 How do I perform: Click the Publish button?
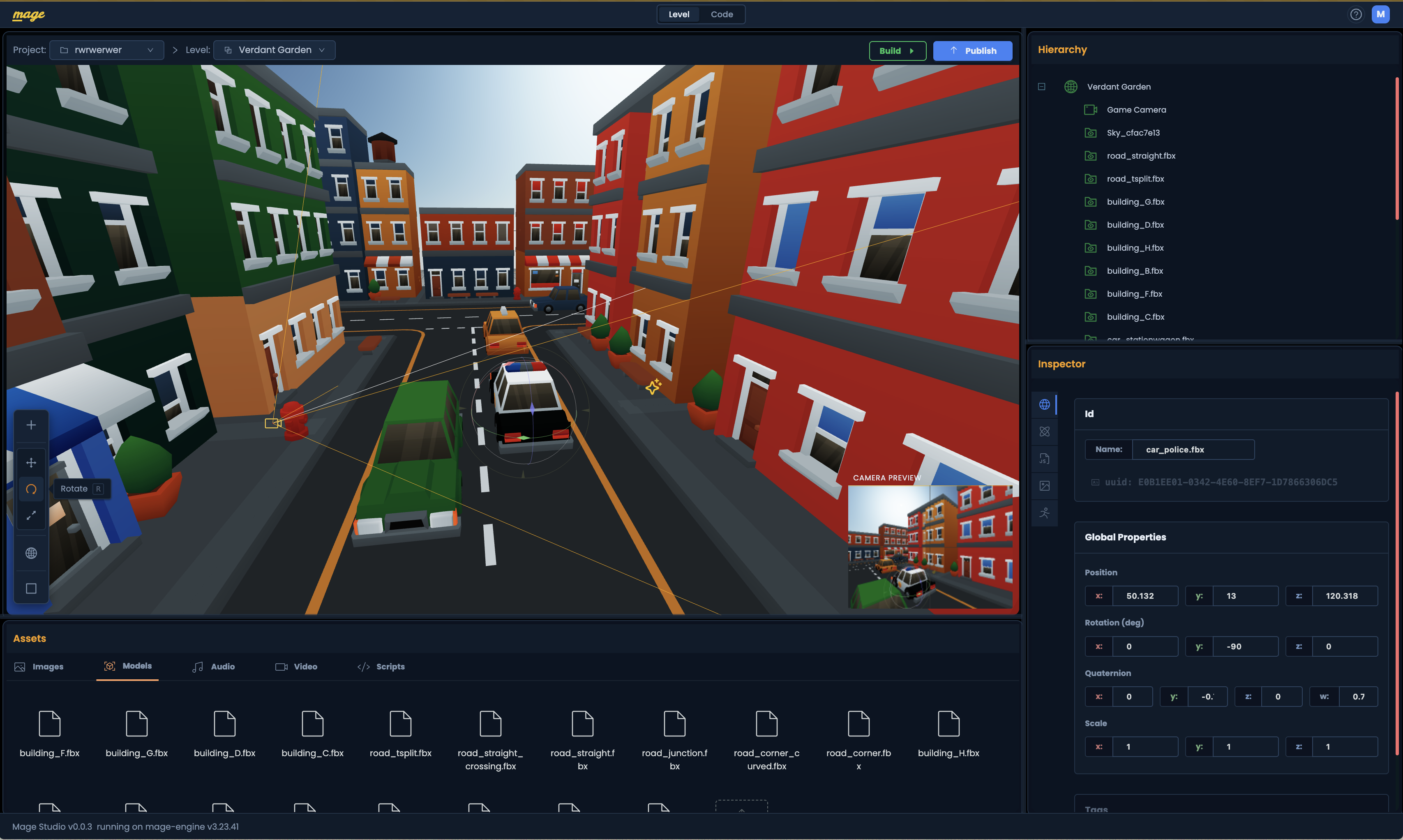[x=972, y=51]
